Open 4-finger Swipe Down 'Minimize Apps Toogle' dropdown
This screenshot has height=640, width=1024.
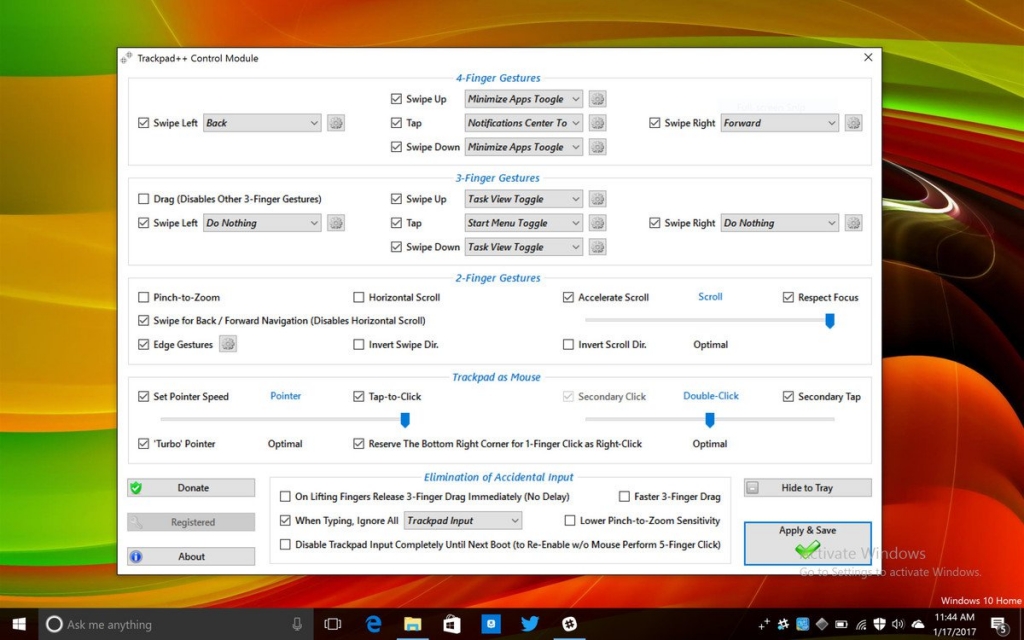523,147
